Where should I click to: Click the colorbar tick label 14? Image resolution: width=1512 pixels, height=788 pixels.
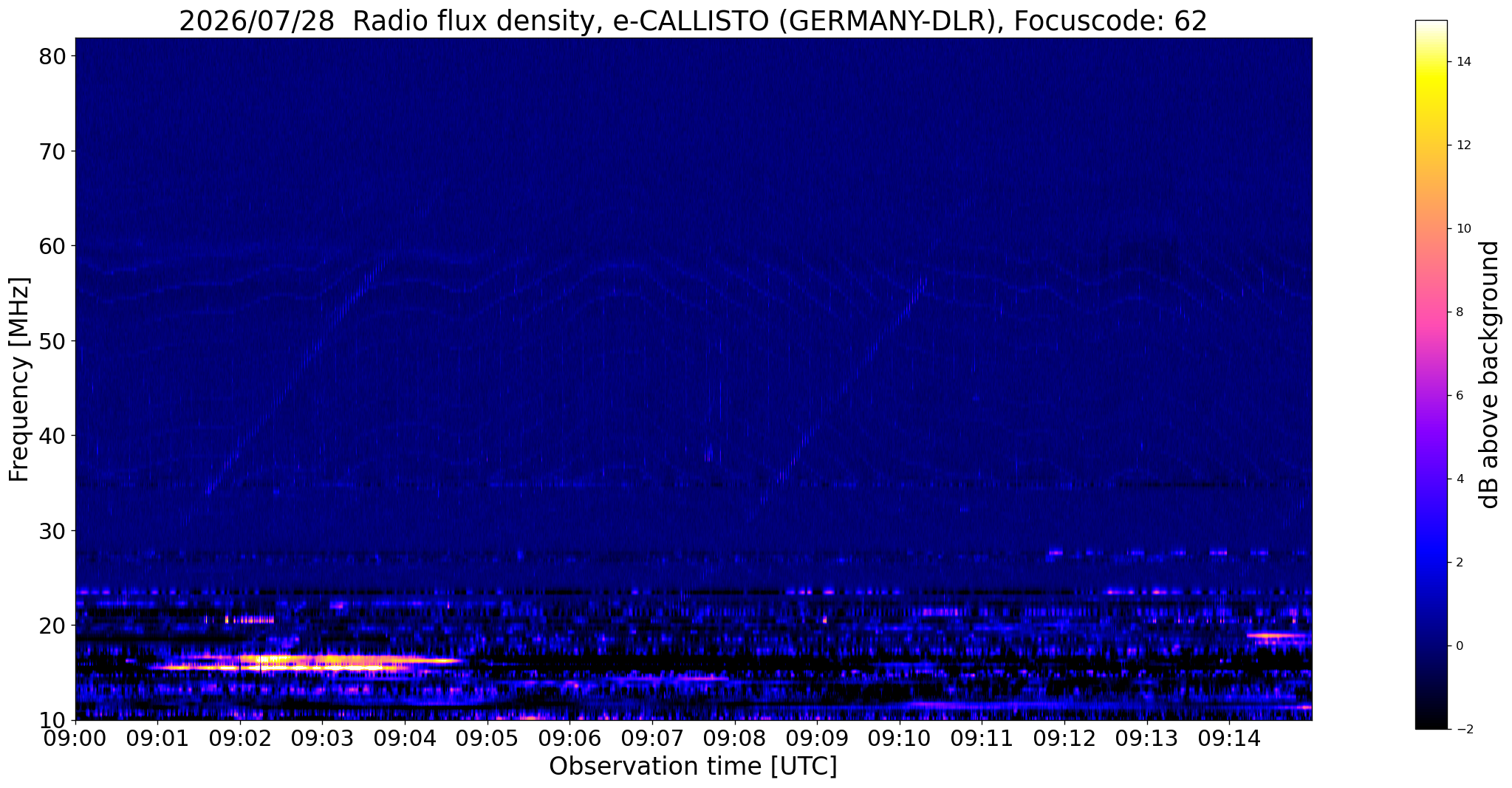click(1463, 62)
